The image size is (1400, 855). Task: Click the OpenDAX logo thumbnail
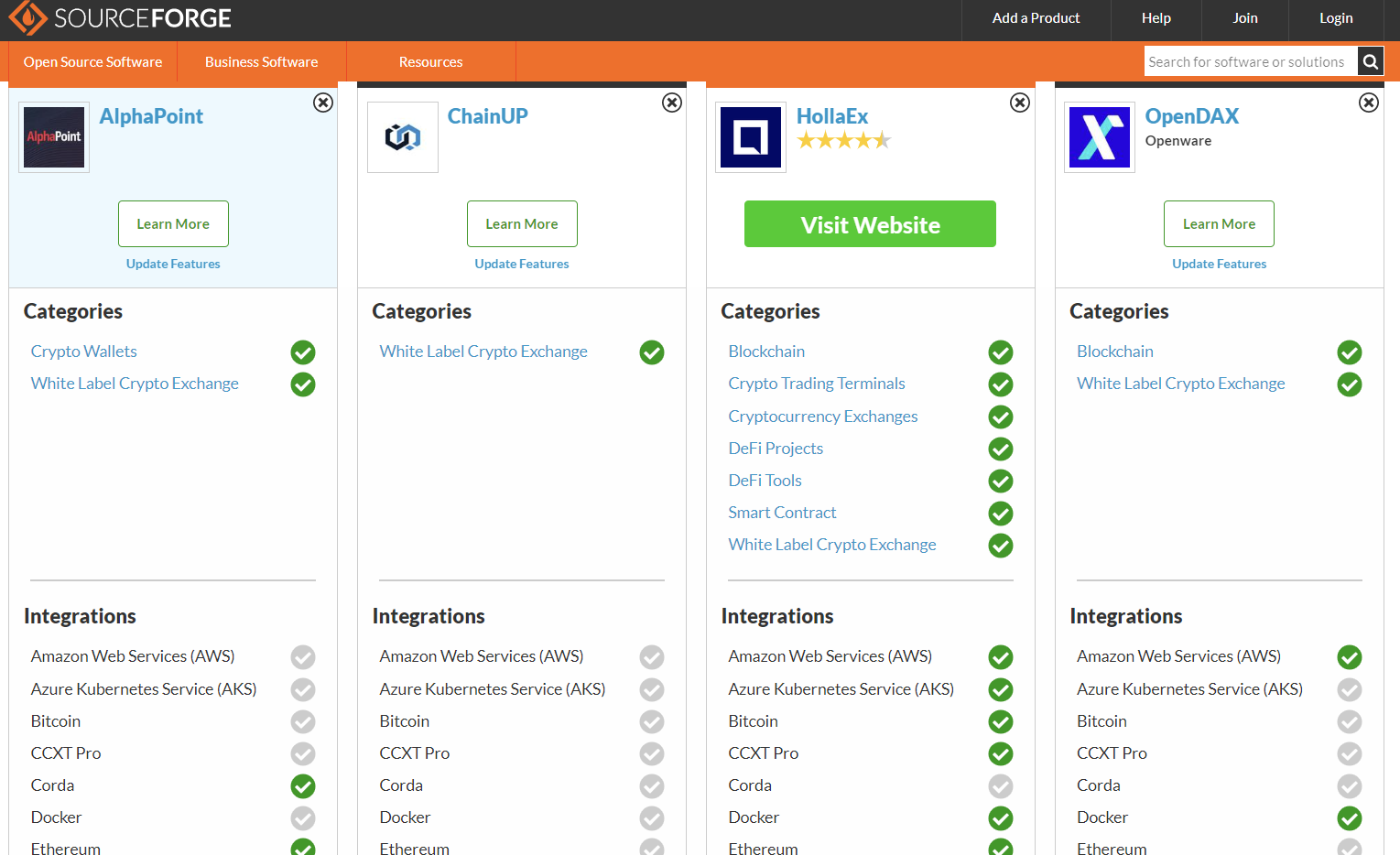(1100, 137)
